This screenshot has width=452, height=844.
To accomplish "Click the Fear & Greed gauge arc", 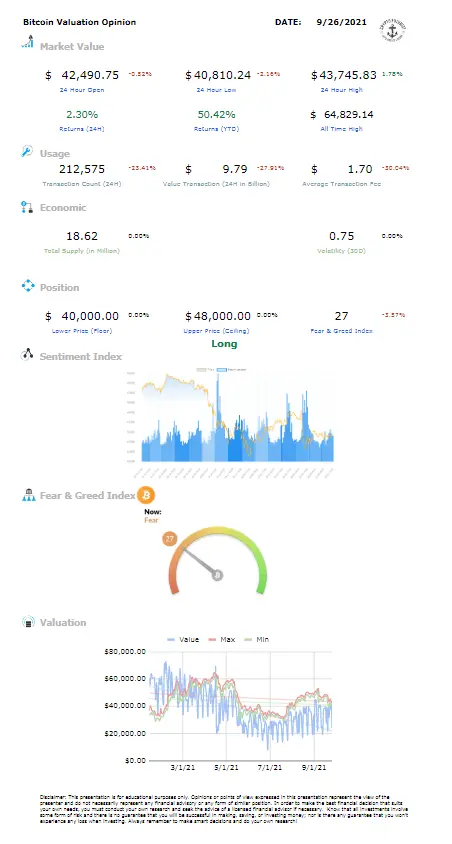I will 217,560.
